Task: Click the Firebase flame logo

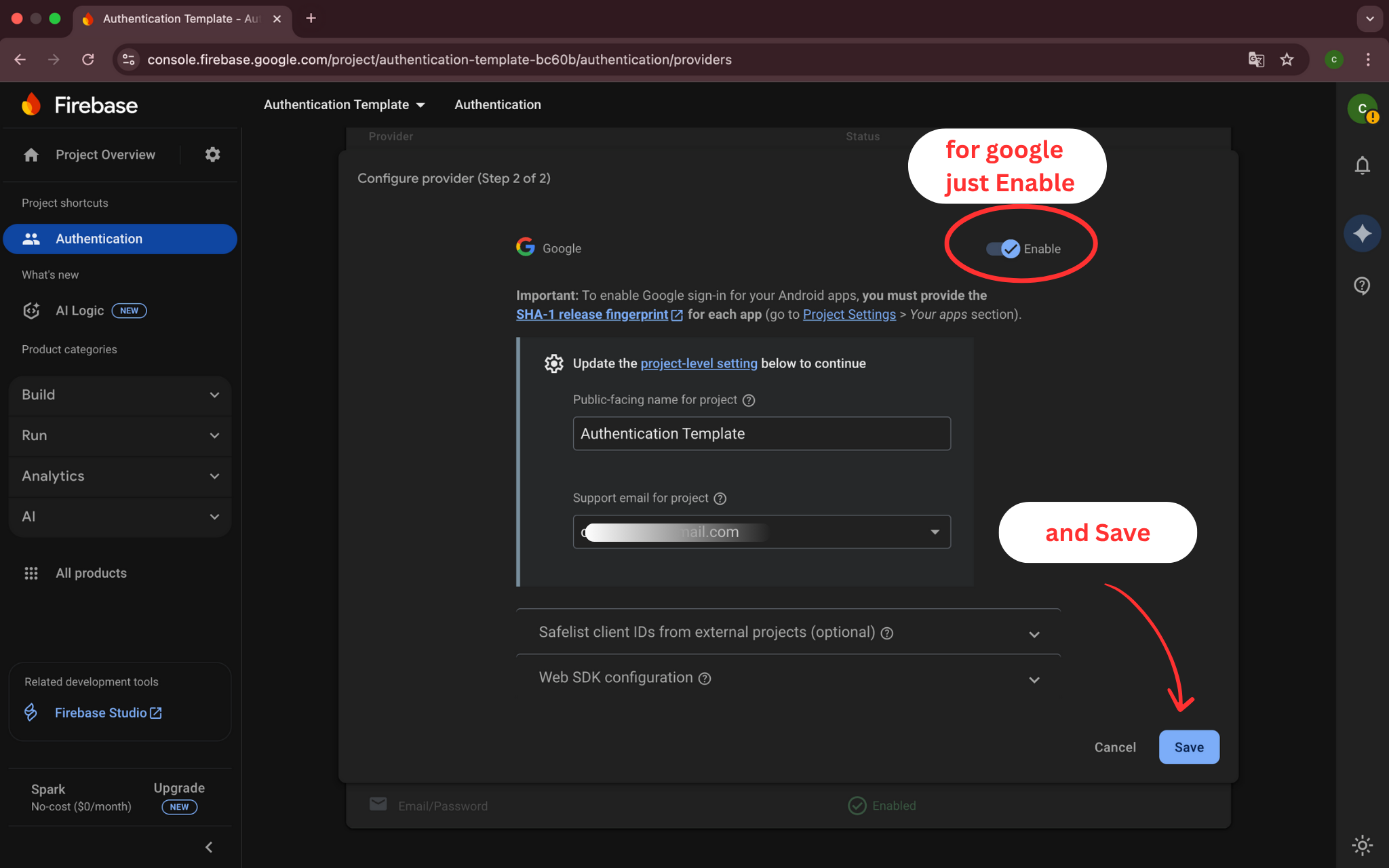Action: coord(31,105)
